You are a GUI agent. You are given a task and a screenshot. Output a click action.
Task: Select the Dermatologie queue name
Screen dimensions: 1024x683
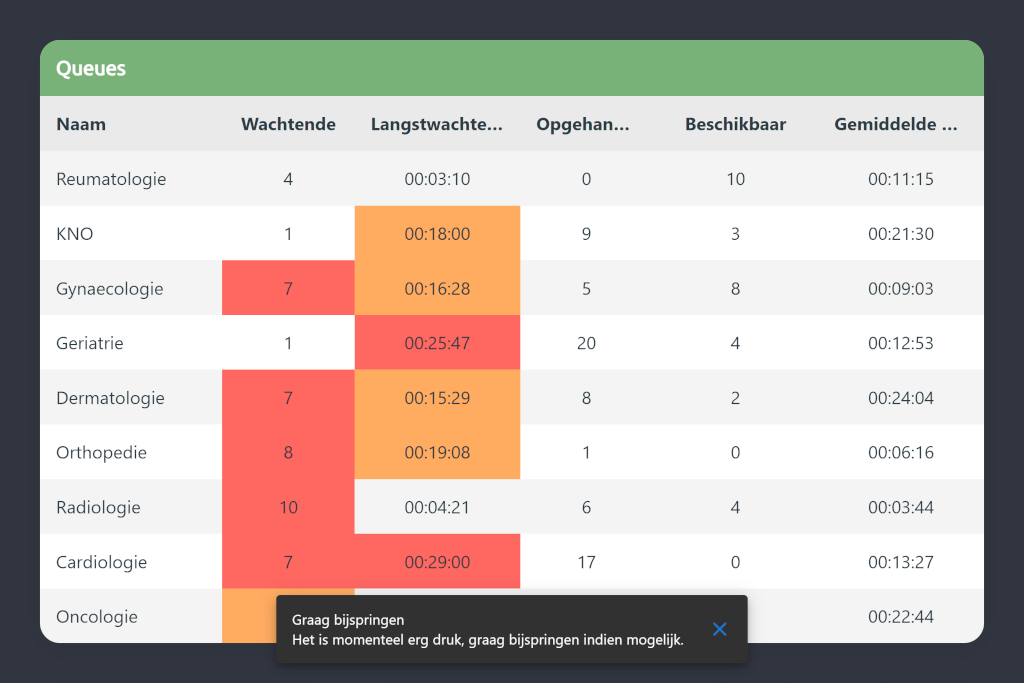click(x=110, y=398)
